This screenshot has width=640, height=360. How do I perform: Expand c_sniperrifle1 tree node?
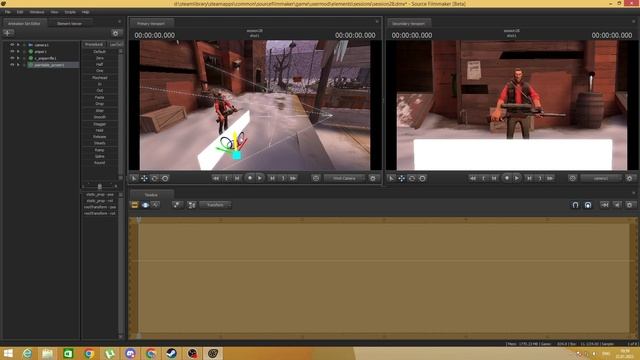tap(18, 58)
